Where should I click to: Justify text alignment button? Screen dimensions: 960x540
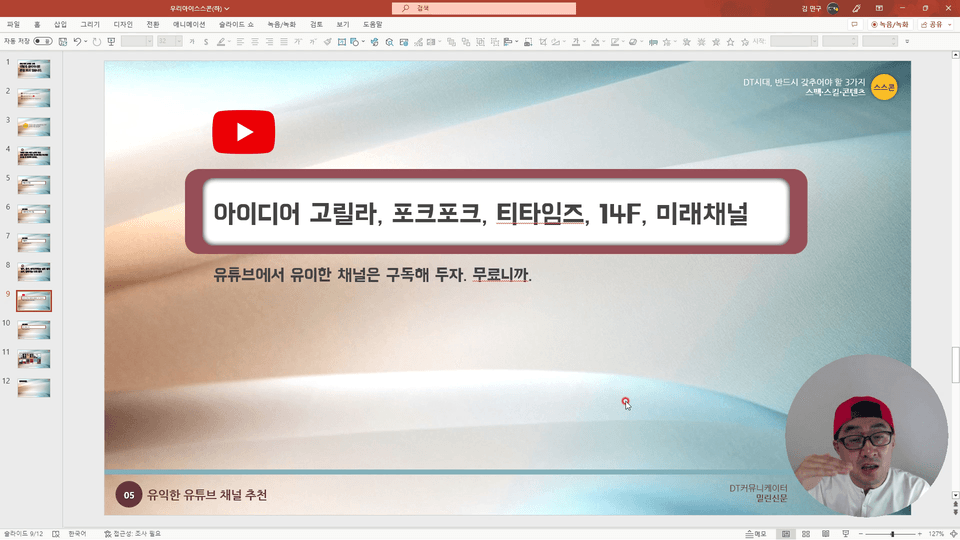tap(283, 42)
